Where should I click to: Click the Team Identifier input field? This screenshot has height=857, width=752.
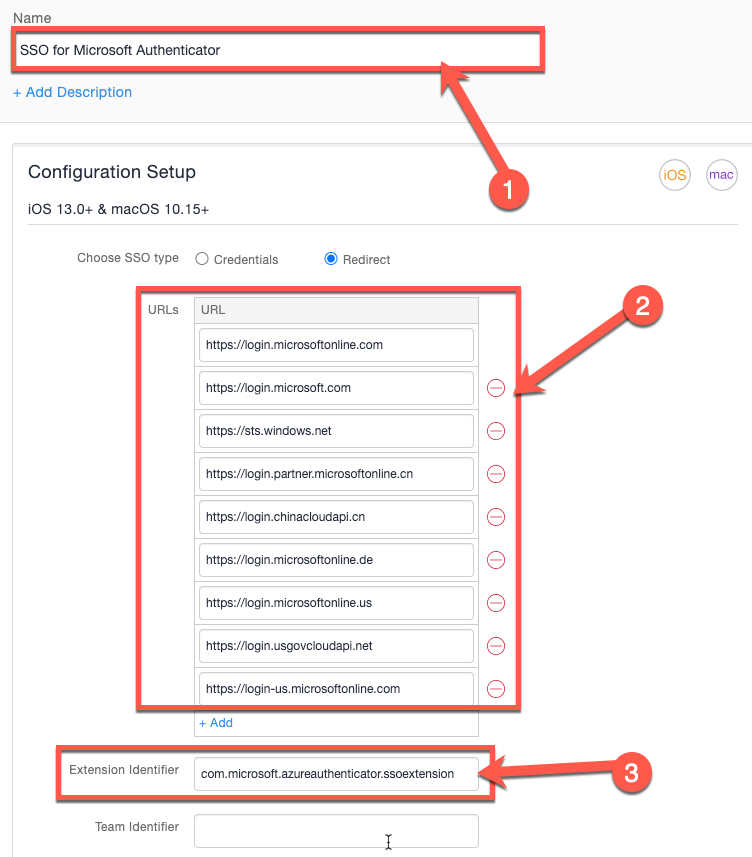(x=337, y=830)
